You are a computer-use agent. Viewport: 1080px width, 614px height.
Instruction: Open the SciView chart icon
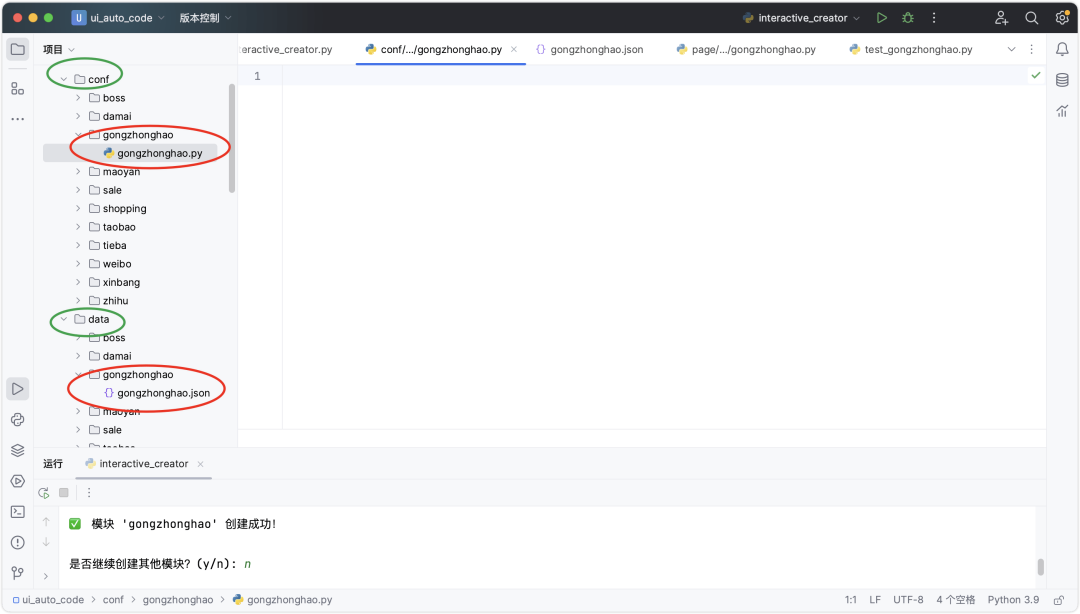pos(1062,111)
